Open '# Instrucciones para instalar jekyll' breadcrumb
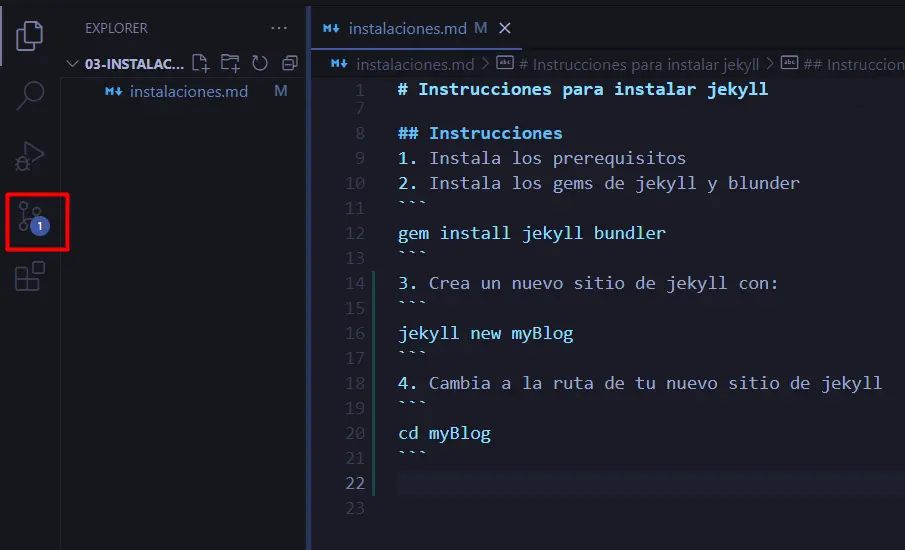Viewport: 905px width, 550px height. coord(639,65)
